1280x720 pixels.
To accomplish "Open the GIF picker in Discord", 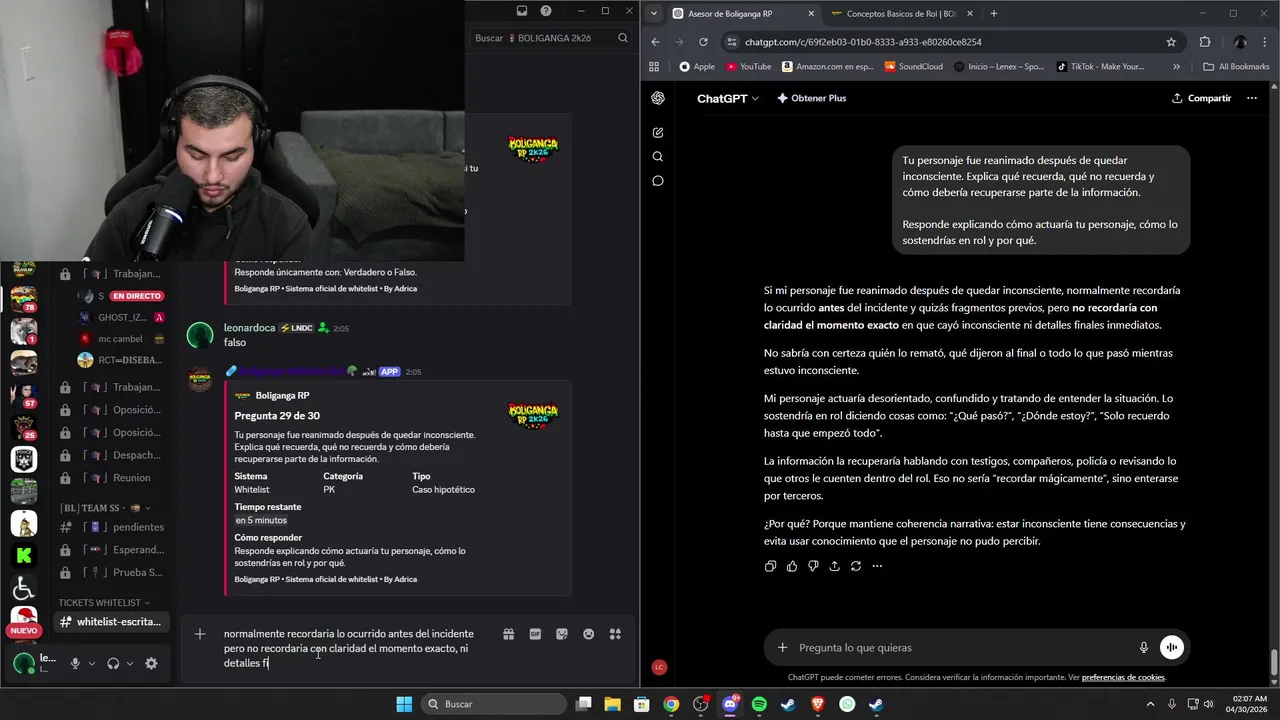I will point(535,634).
